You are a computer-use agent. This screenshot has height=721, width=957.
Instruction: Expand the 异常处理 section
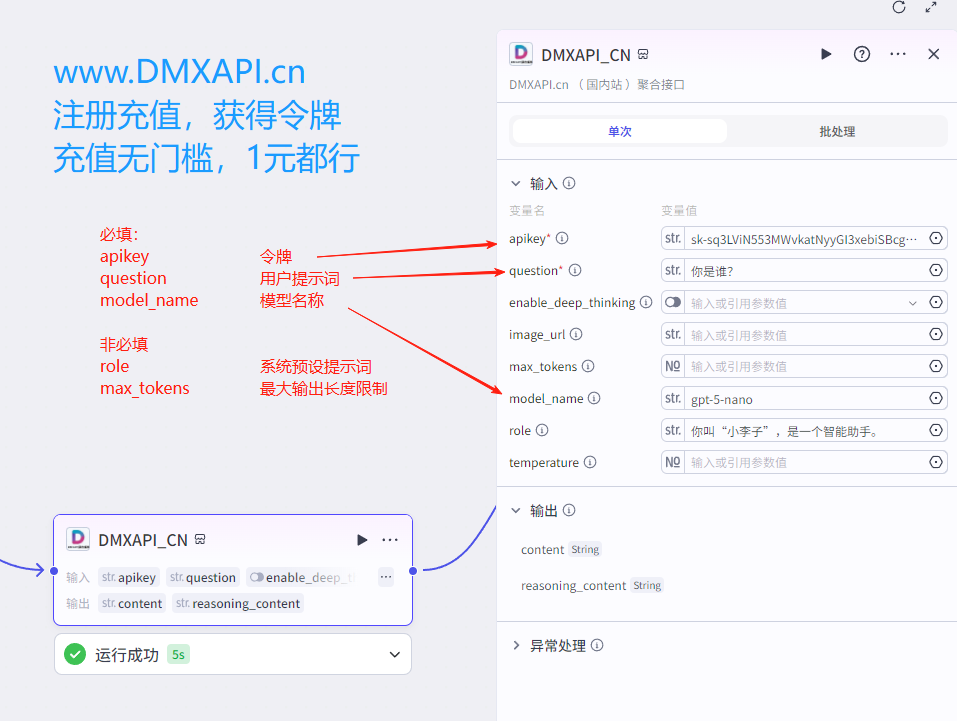tap(516, 645)
